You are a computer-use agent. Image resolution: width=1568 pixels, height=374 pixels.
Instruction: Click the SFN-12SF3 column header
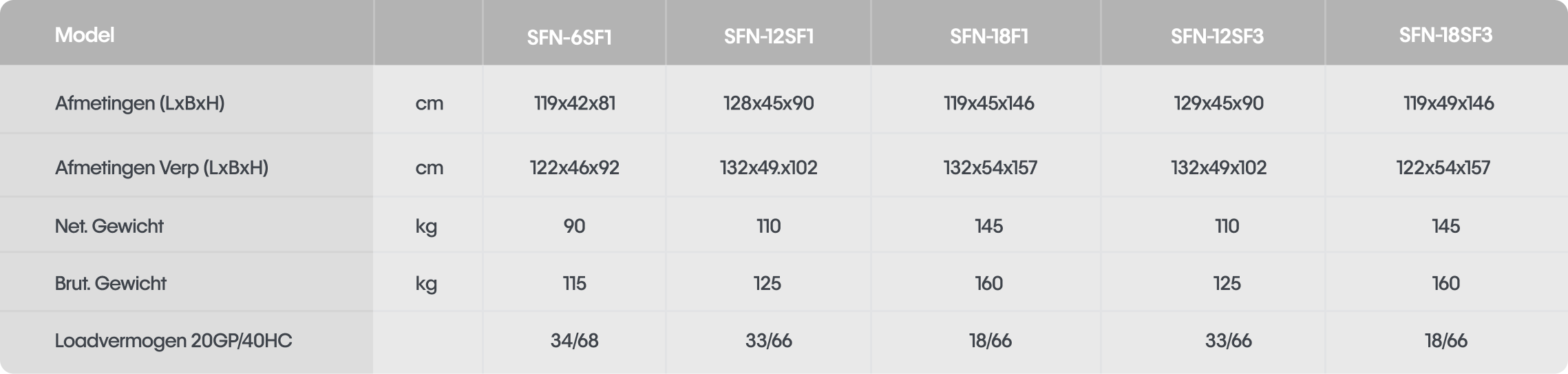(1217, 37)
